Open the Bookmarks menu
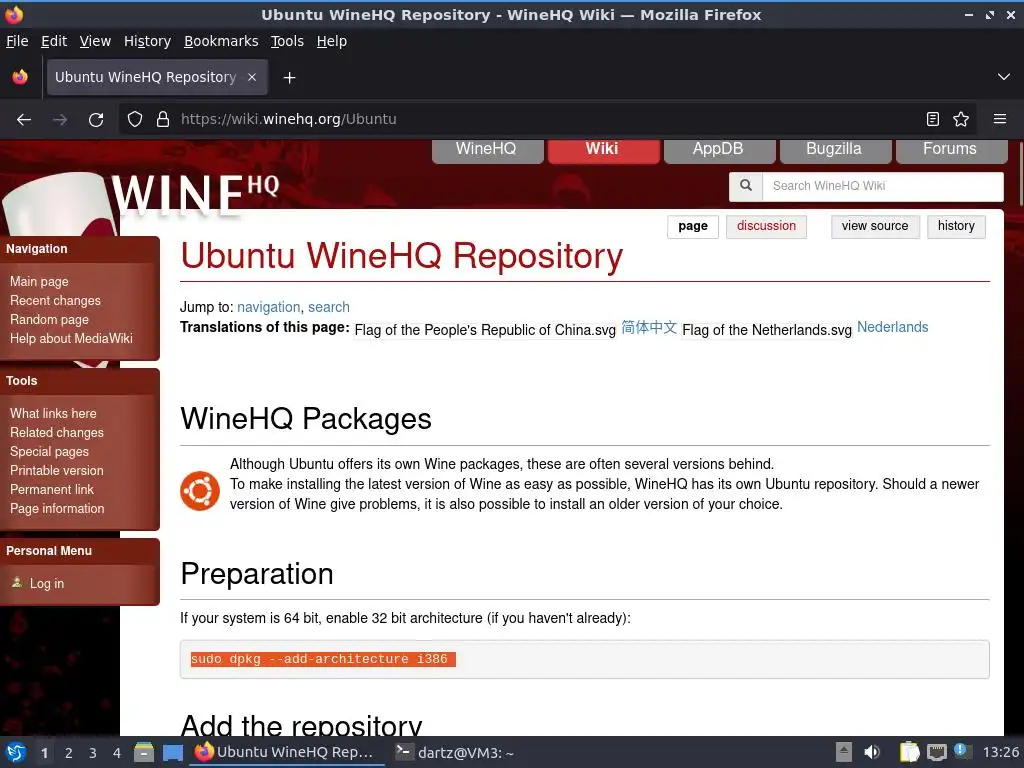The width and height of the screenshot is (1024, 768). pos(221,41)
